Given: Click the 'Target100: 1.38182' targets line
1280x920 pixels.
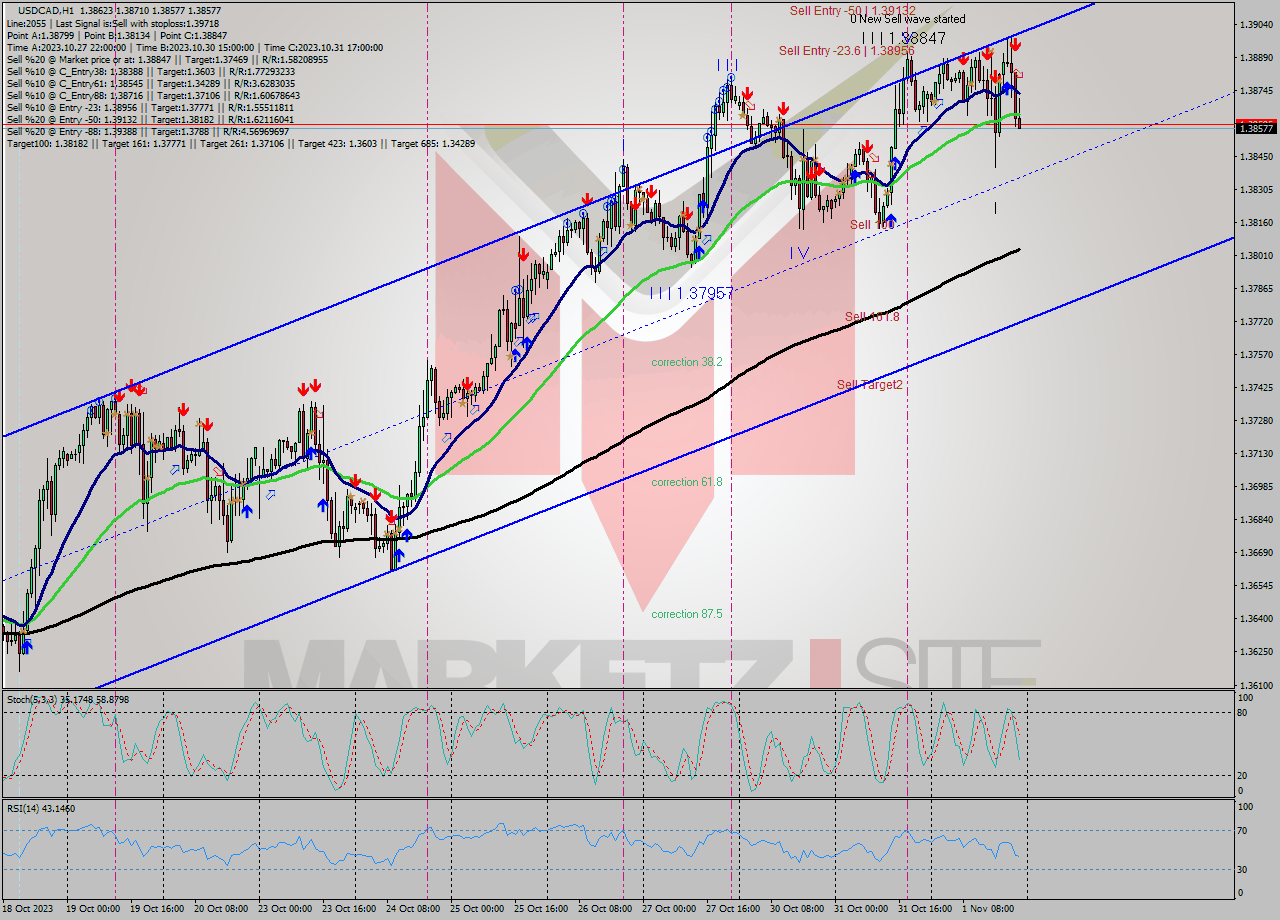Looking at the screenshot, I should pos(240,143).
